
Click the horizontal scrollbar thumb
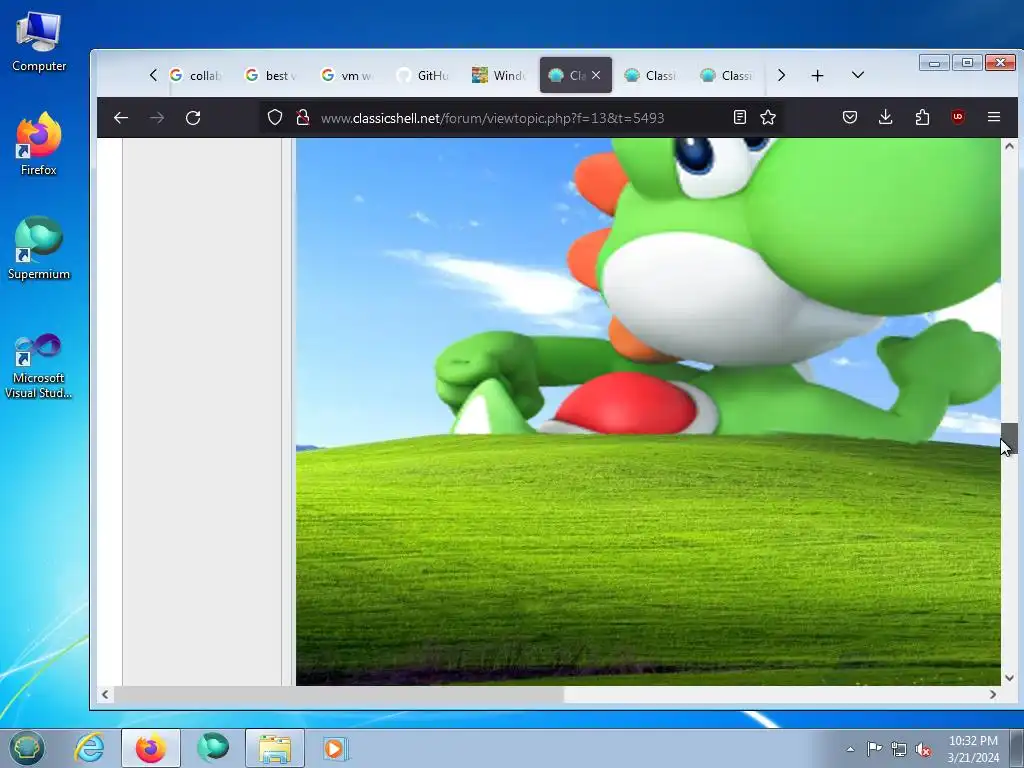[338, 694]
